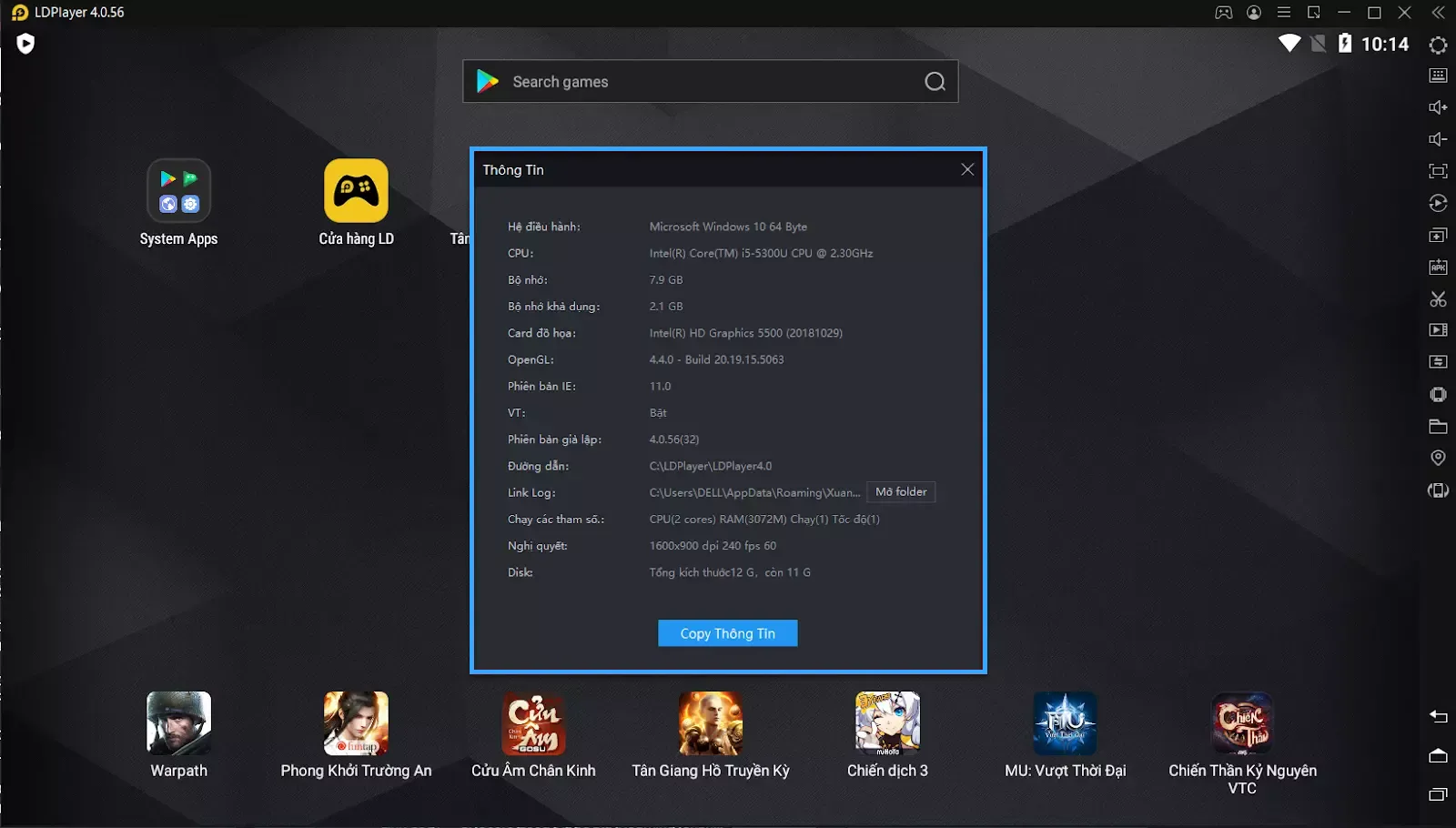Tap the Android Home button
The image size is (1456, 828).
1438,755
